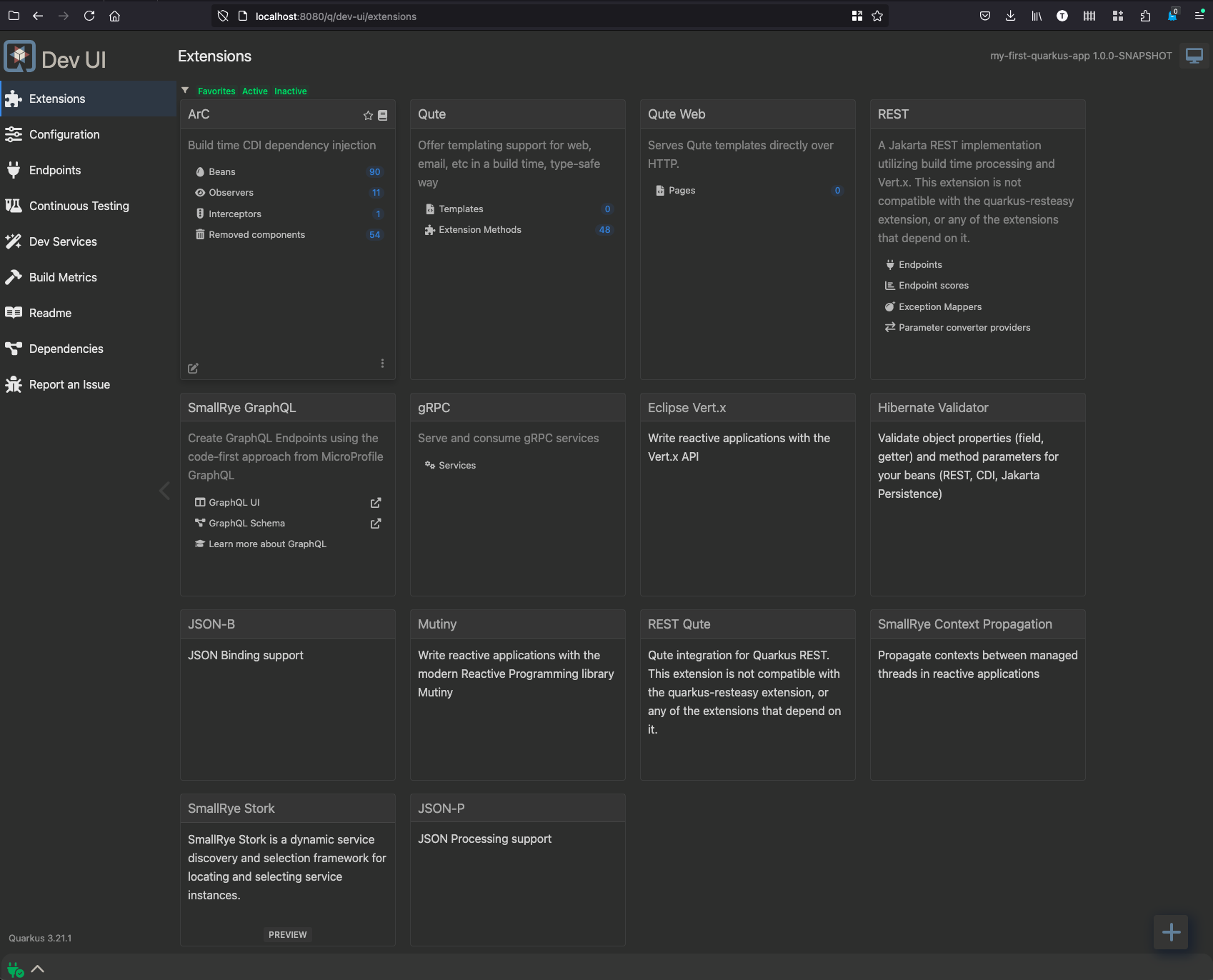Open the Extensions sidebar page
Viewport: 1213px width, 980px height.
coord(88,99)
